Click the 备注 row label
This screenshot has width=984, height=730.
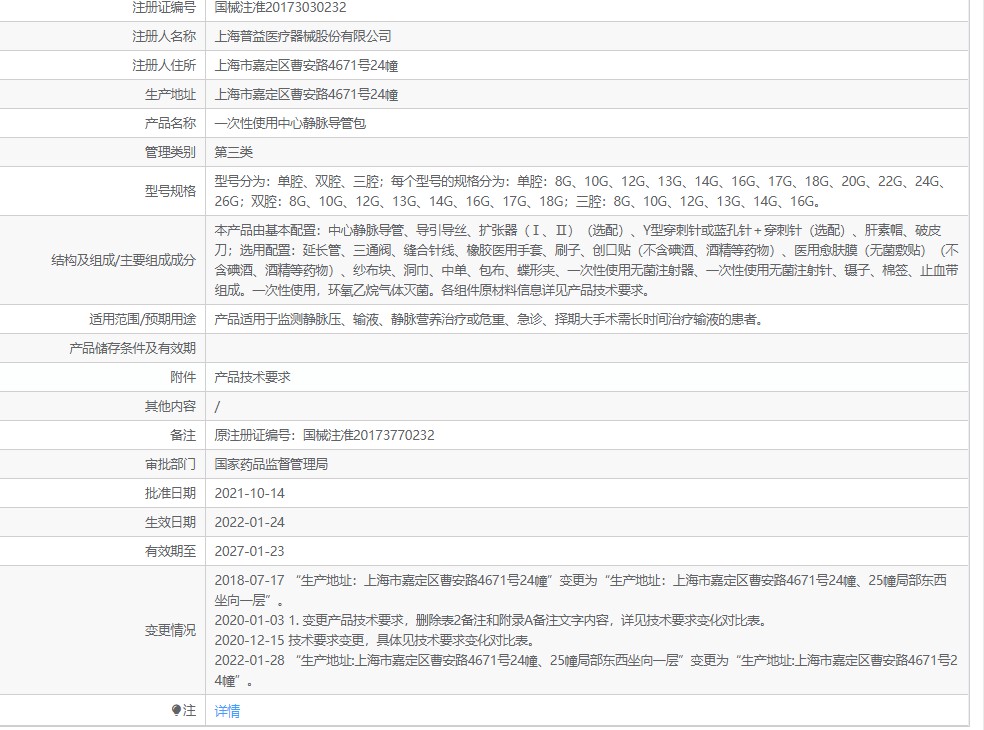click(x=183, y=435)
